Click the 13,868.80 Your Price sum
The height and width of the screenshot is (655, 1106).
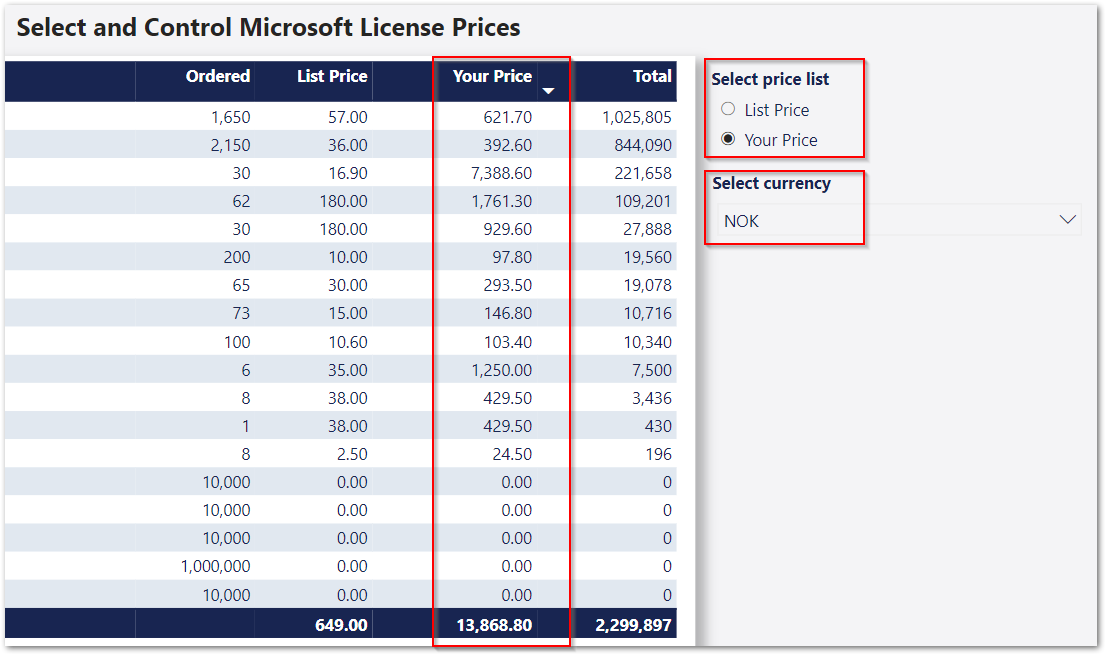(494, 625)
